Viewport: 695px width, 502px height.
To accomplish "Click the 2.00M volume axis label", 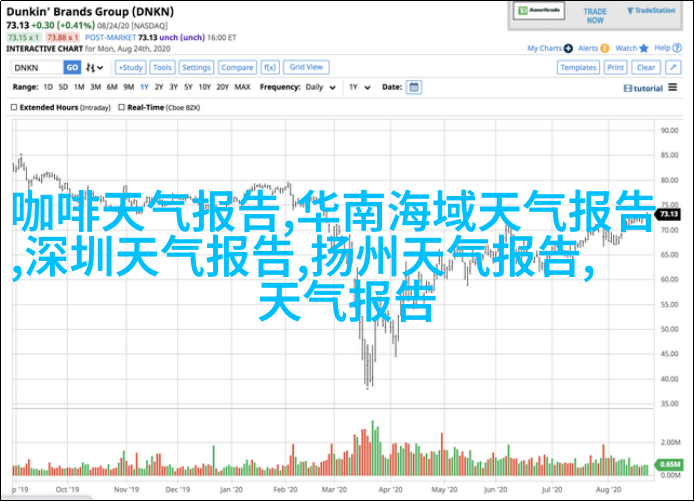I will pyautogui.click(x=670, y=442).
